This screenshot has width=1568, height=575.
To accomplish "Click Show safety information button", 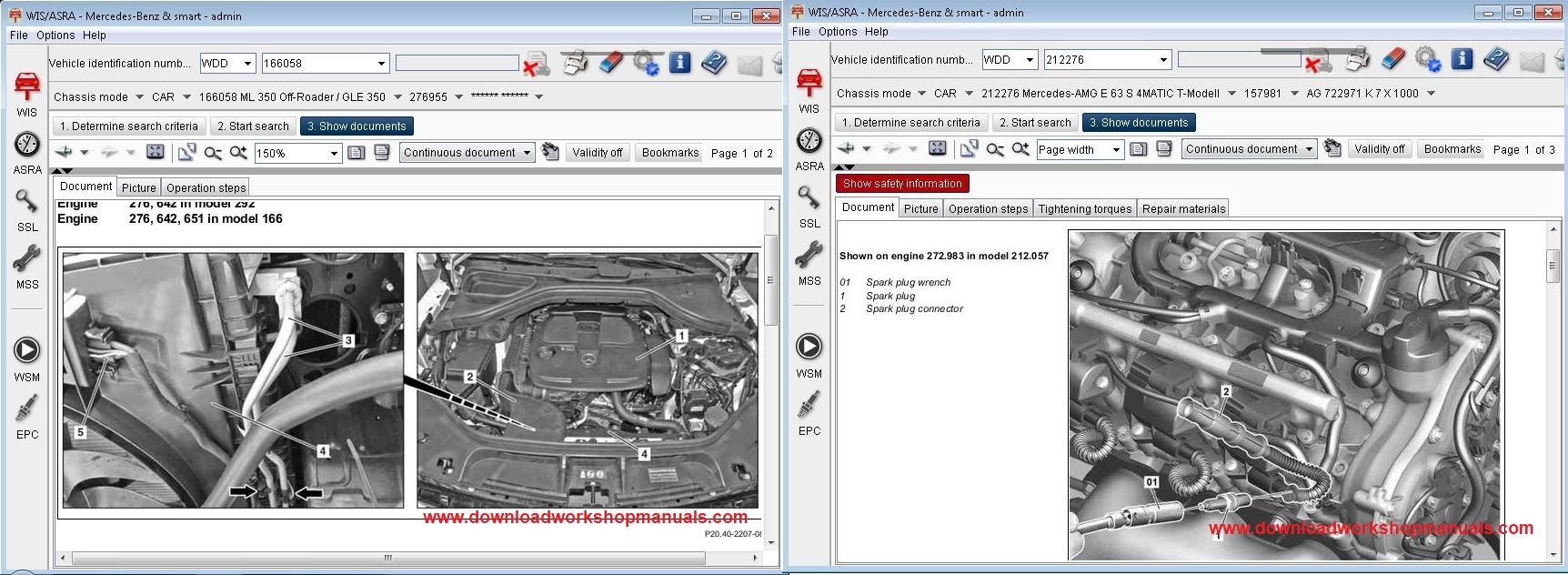I will click(x=902, y=183).
